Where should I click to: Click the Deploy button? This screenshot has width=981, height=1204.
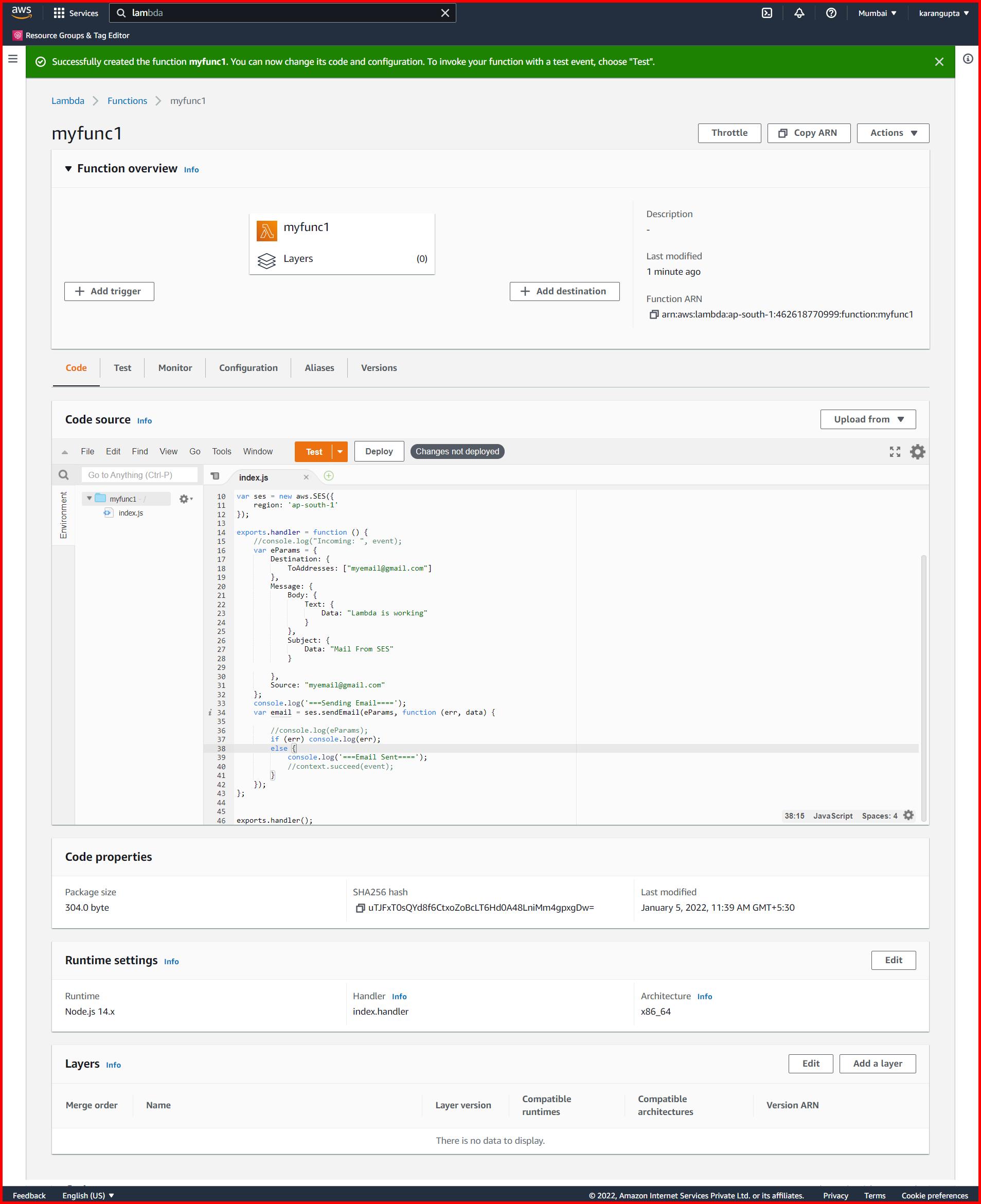[x=379, y=451]
